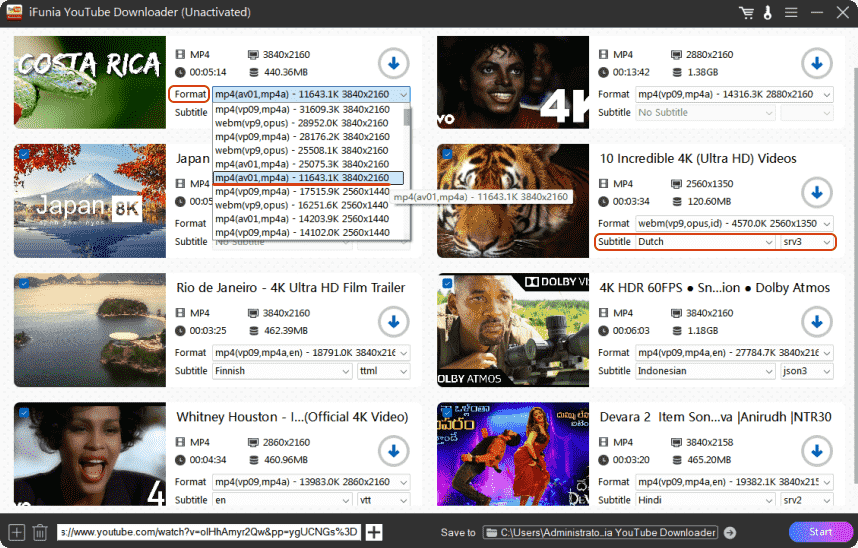Click the key activation icon
Viewport: 858px width, 548px height.
tap(768, 12)
